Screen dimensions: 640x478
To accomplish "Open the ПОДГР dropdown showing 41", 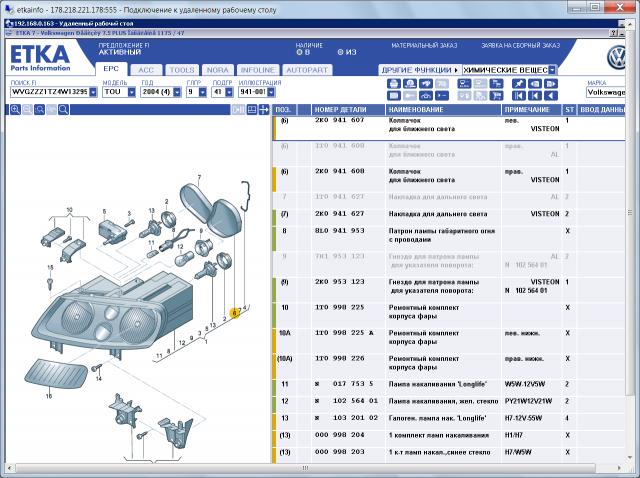I will click(229, 92).
